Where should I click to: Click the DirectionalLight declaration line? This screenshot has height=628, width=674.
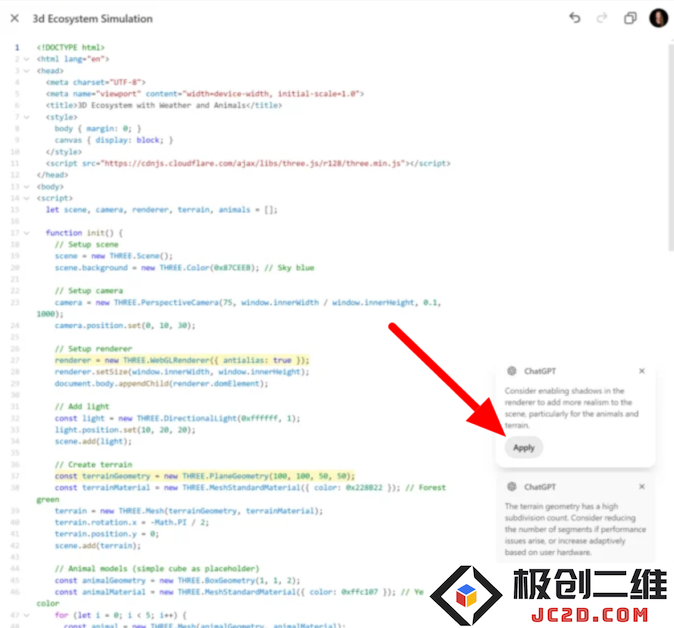pyautogui.click(x=177, y=418)
